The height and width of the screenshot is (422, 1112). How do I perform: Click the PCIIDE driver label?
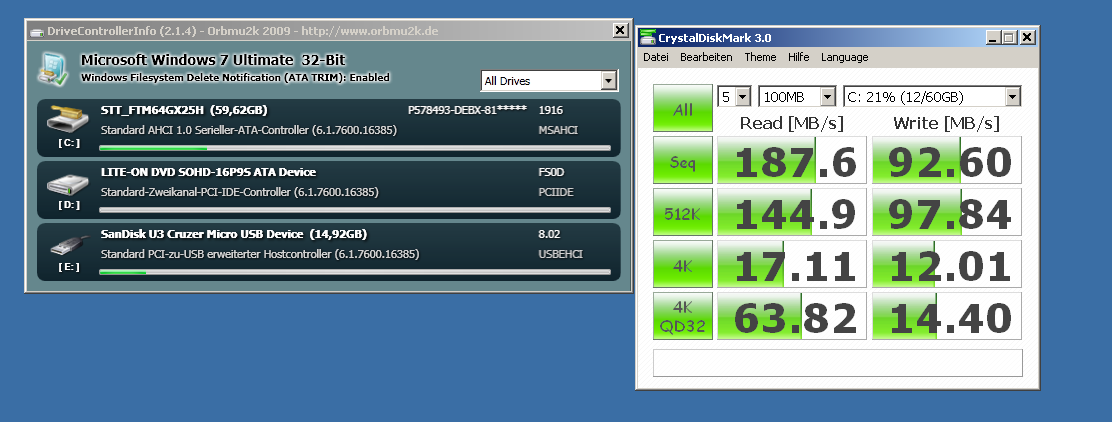tap(556, 192)
